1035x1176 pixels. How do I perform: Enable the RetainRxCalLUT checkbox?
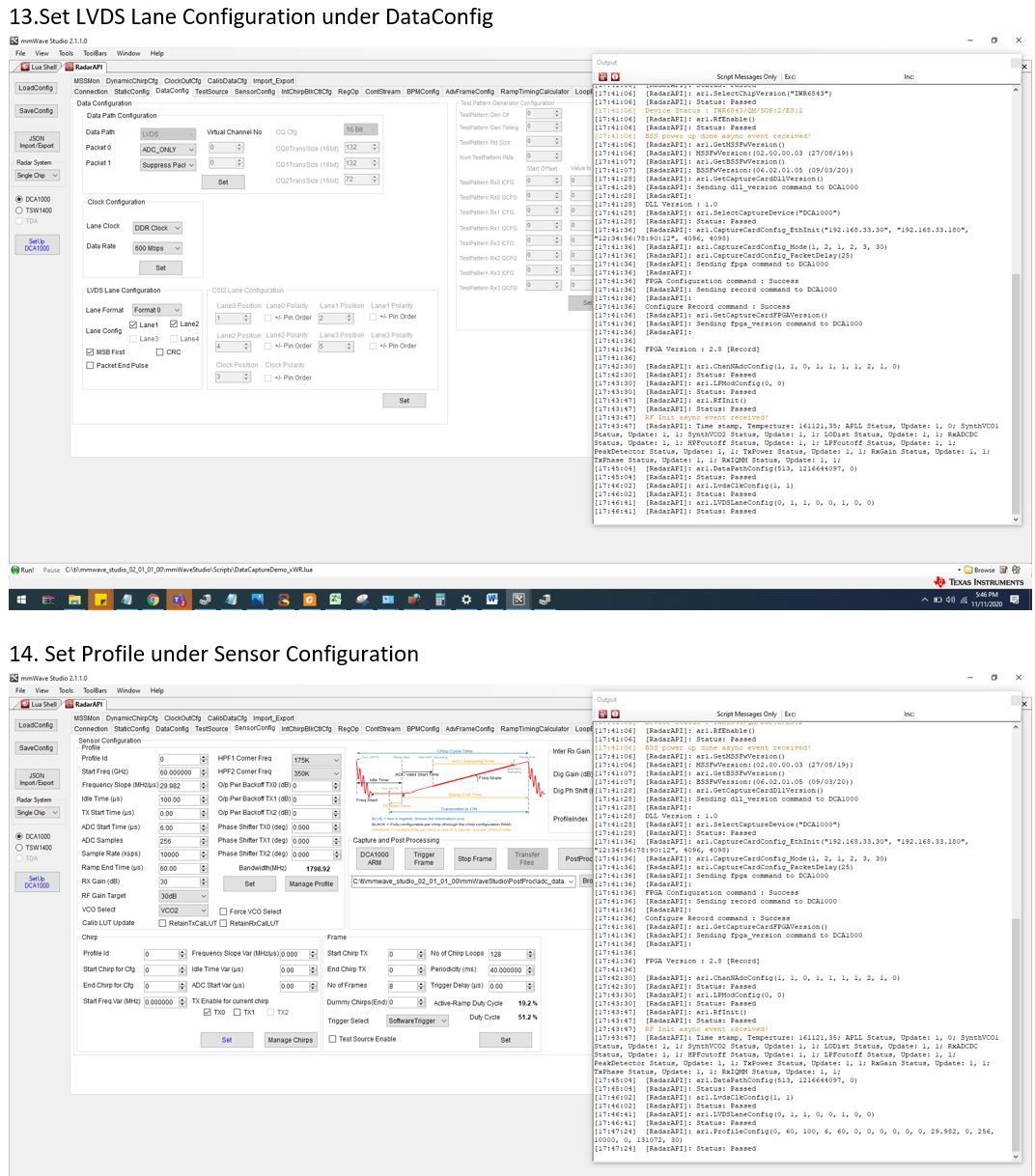point(223,923)
